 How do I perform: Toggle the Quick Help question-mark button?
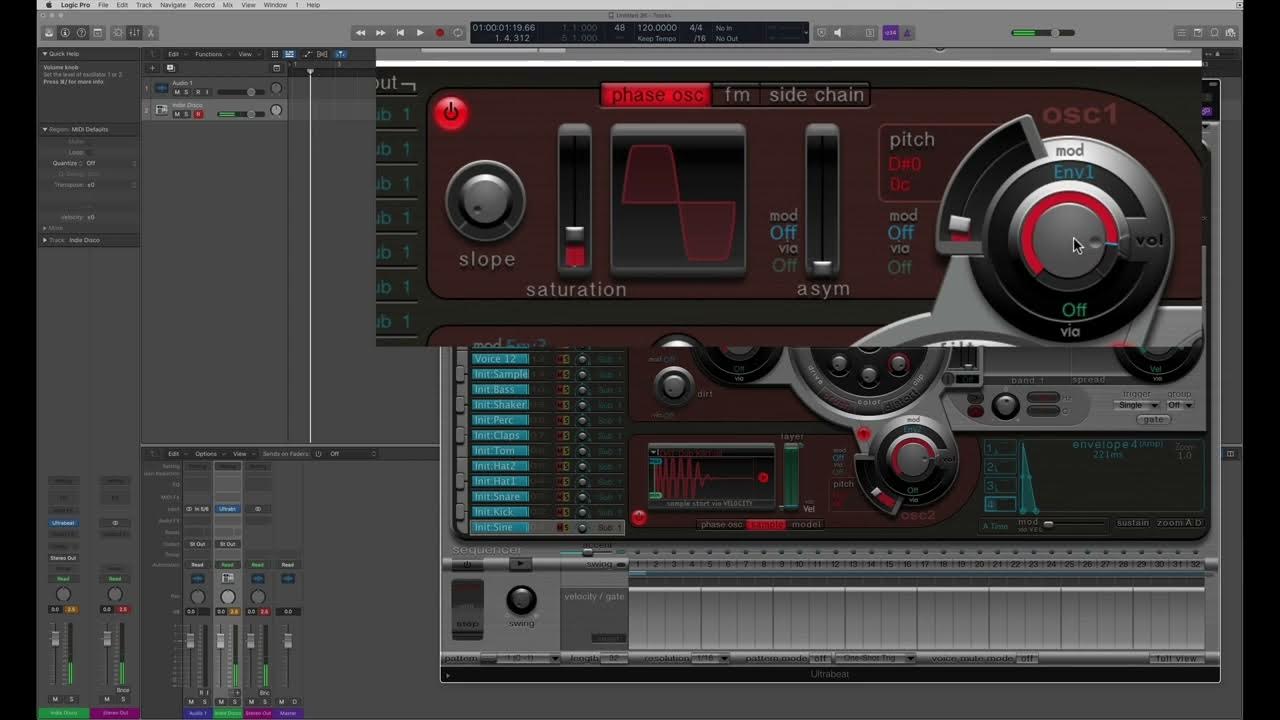click(82, 33)
